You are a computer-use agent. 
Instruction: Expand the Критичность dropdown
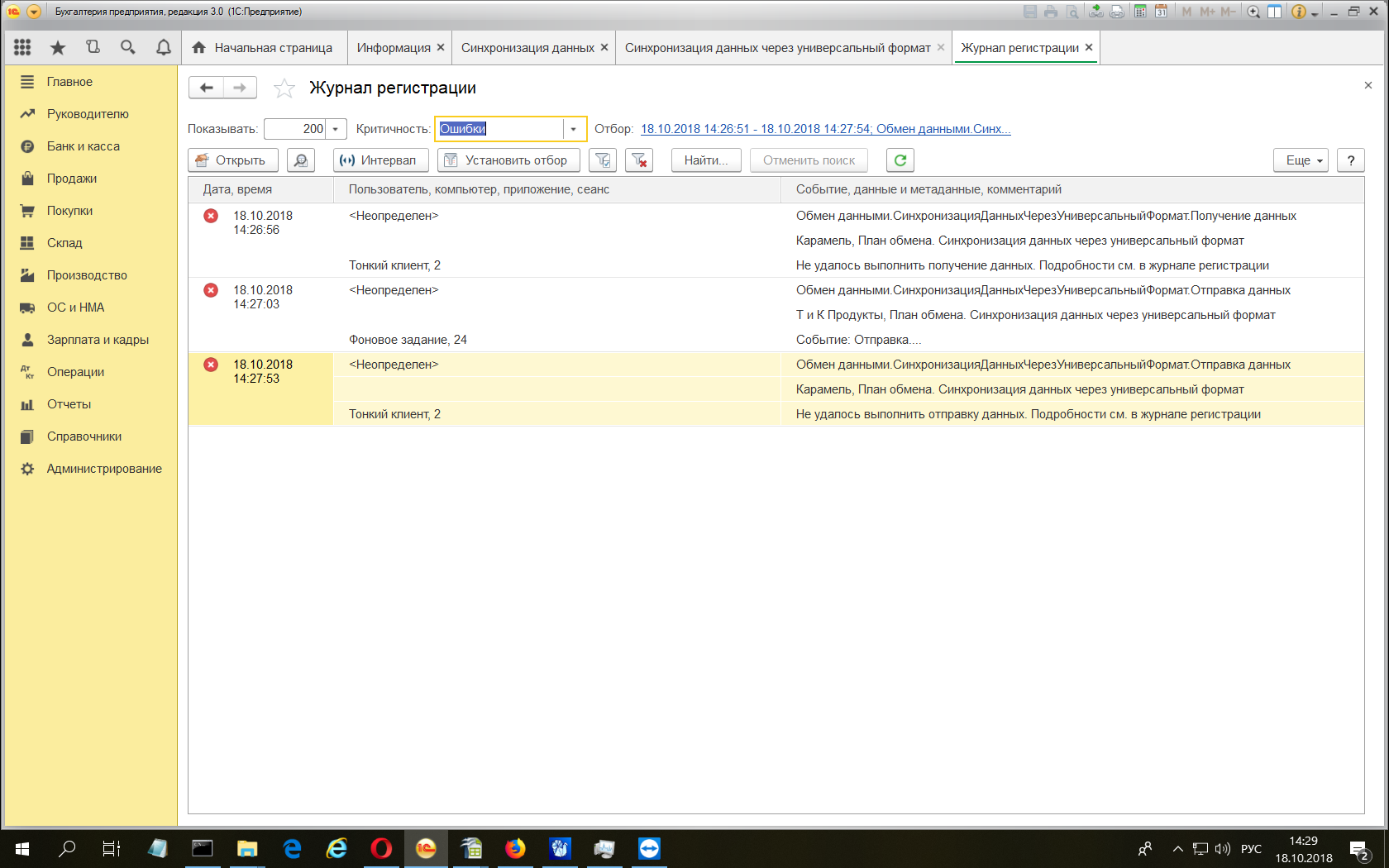coord(573,129)
